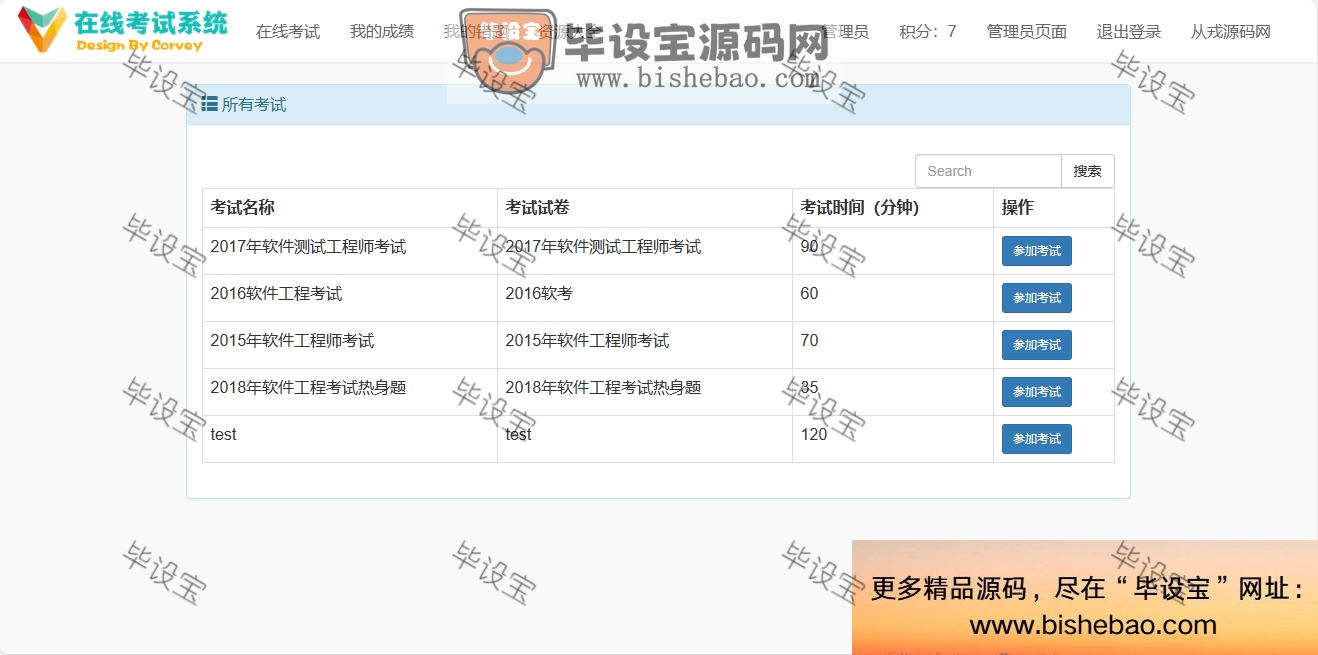Click the 搜索 button
Image resolution: width=1318 pixels, height=655 pixels.
tap(1088, 171)
